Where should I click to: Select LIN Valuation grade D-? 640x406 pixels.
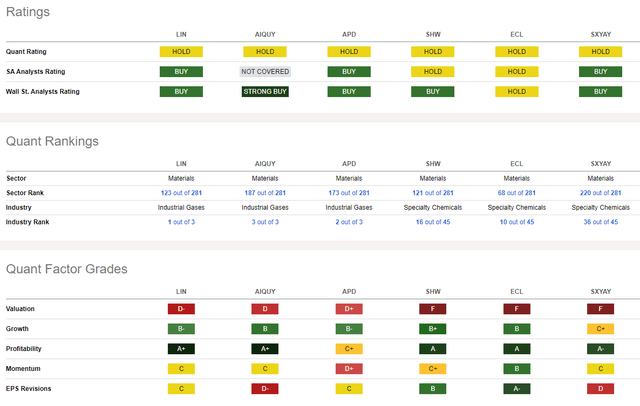181,309
